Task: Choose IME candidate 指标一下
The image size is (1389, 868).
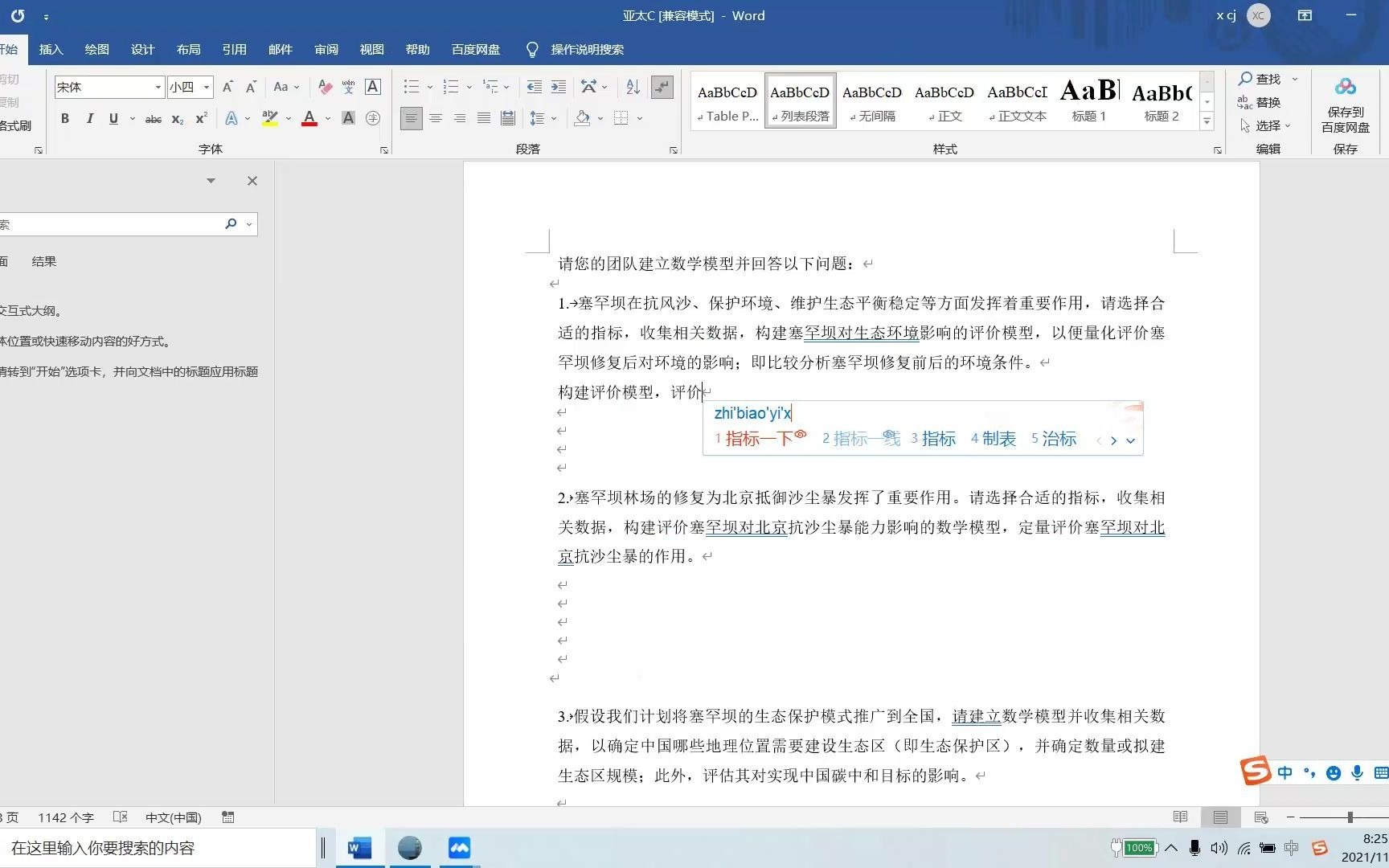Action: point(760,438)
